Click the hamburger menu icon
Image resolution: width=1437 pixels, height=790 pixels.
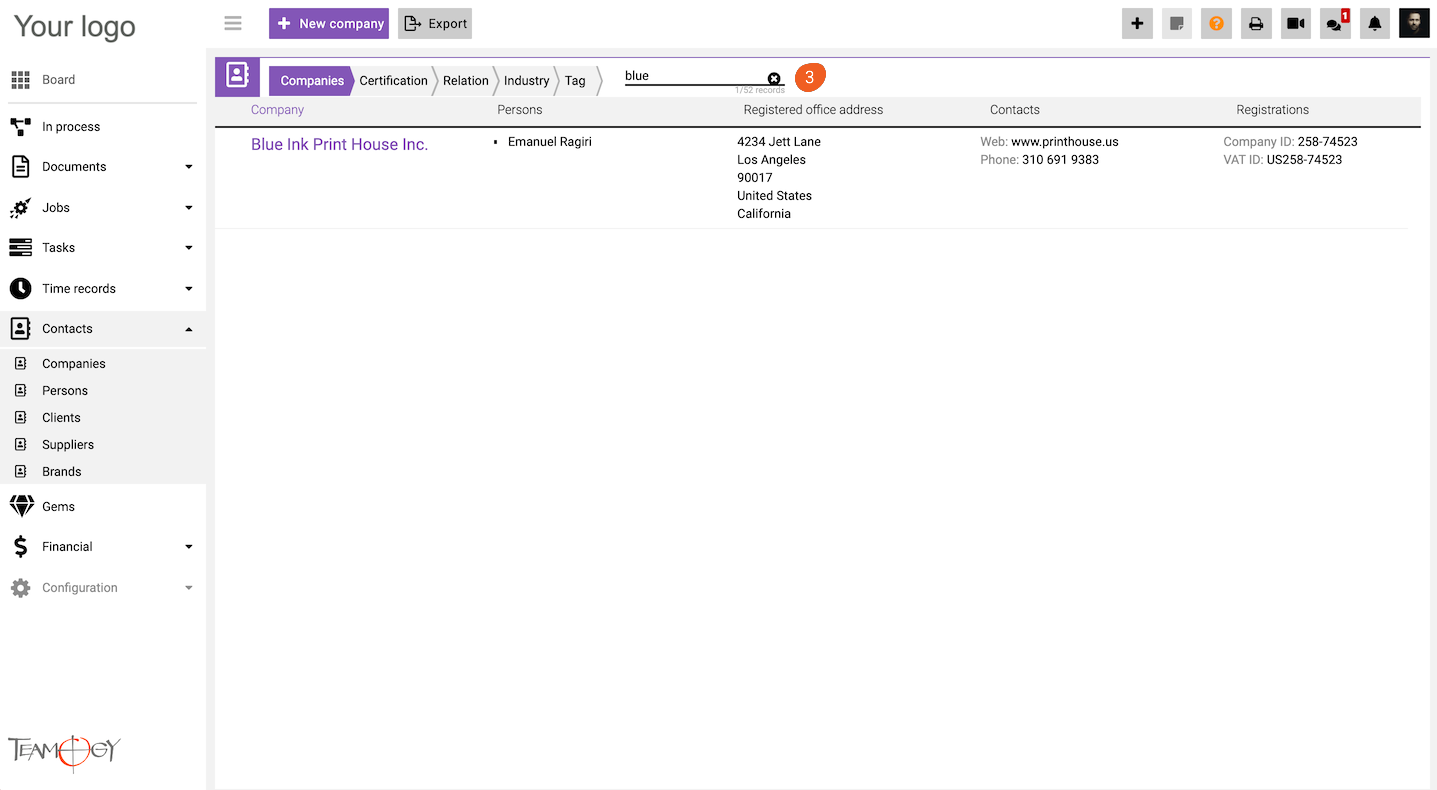(233, 23)
